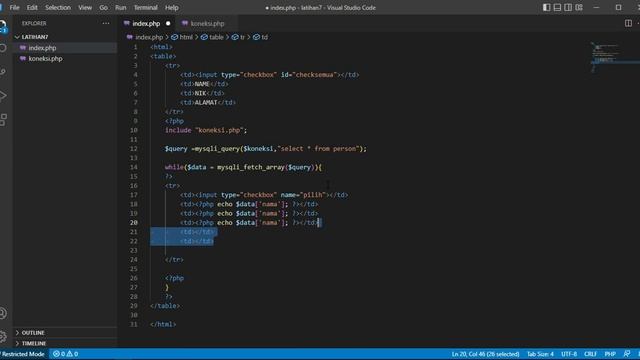Click the PHP icon on index.php tab
640x360 pixels.
tap(127, 23)
